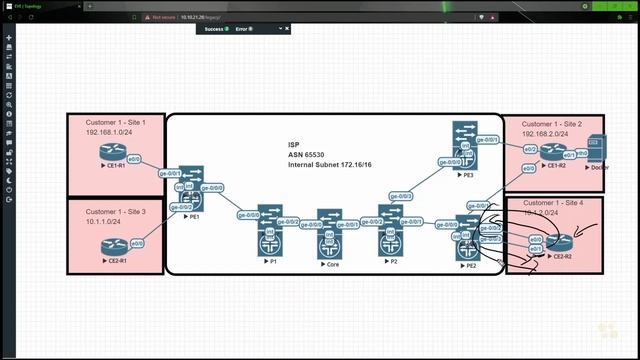Click the 'Customer 1 - Site 1' label

click(116, 122)
